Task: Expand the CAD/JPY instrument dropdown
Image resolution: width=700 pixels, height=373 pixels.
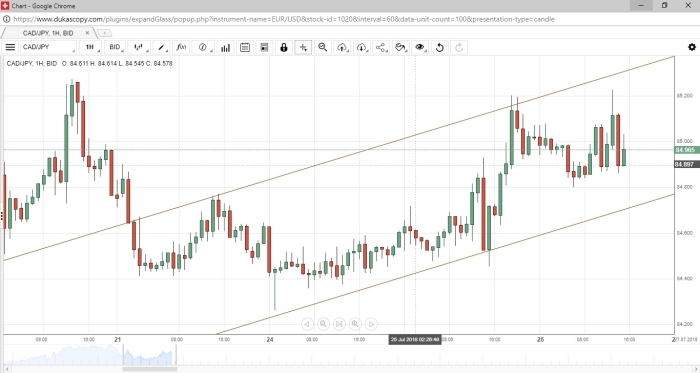Action: pyautogui.click(x=48, y=47)
